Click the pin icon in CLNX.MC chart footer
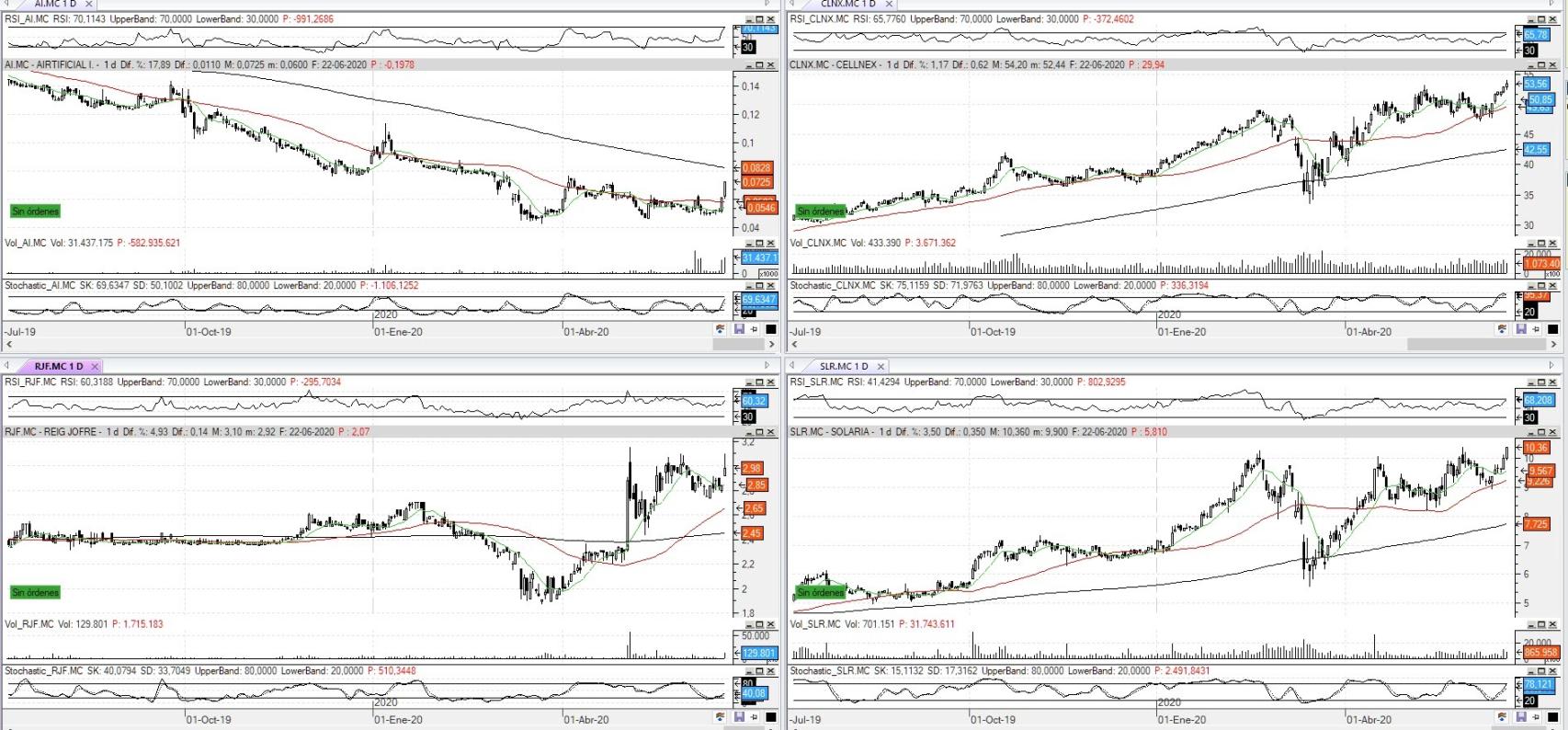This screenshot has height=730, width=1568. (1535, 329)
